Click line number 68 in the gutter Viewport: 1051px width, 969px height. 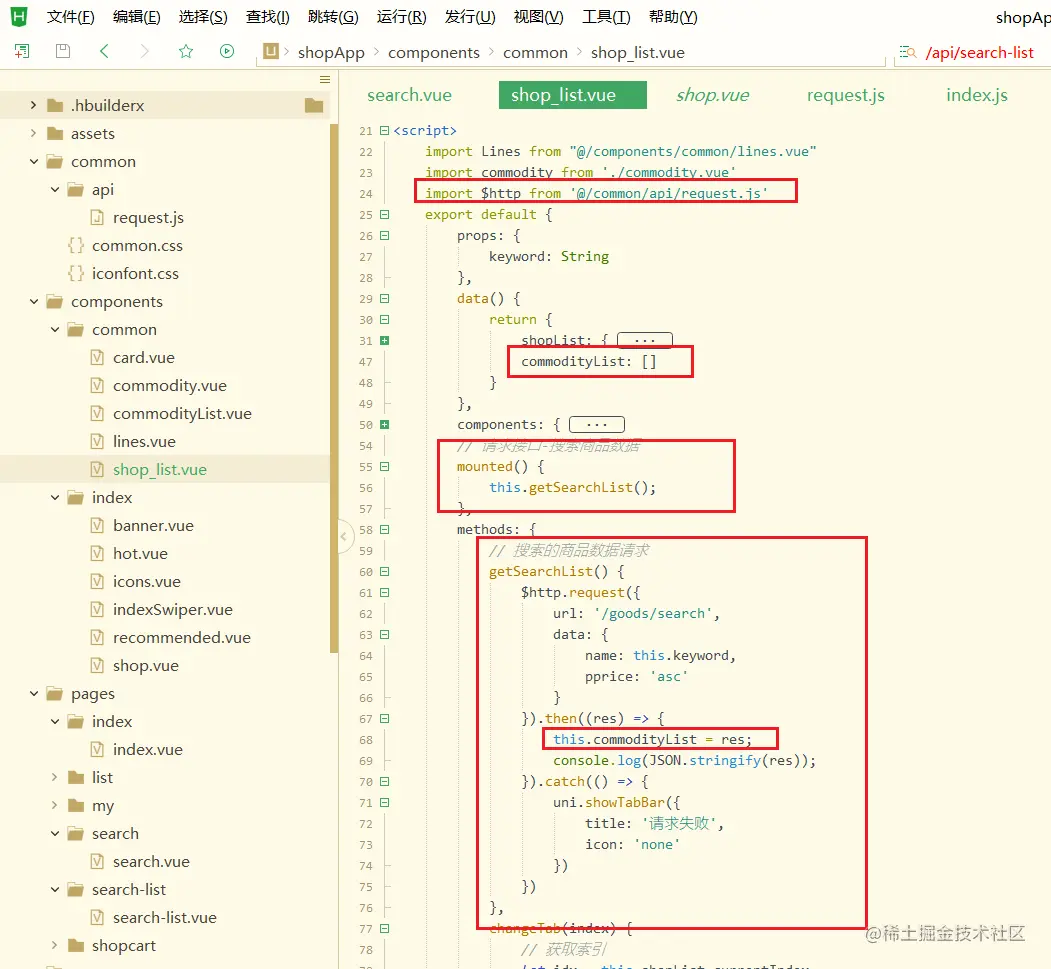[x=365, y=740]
